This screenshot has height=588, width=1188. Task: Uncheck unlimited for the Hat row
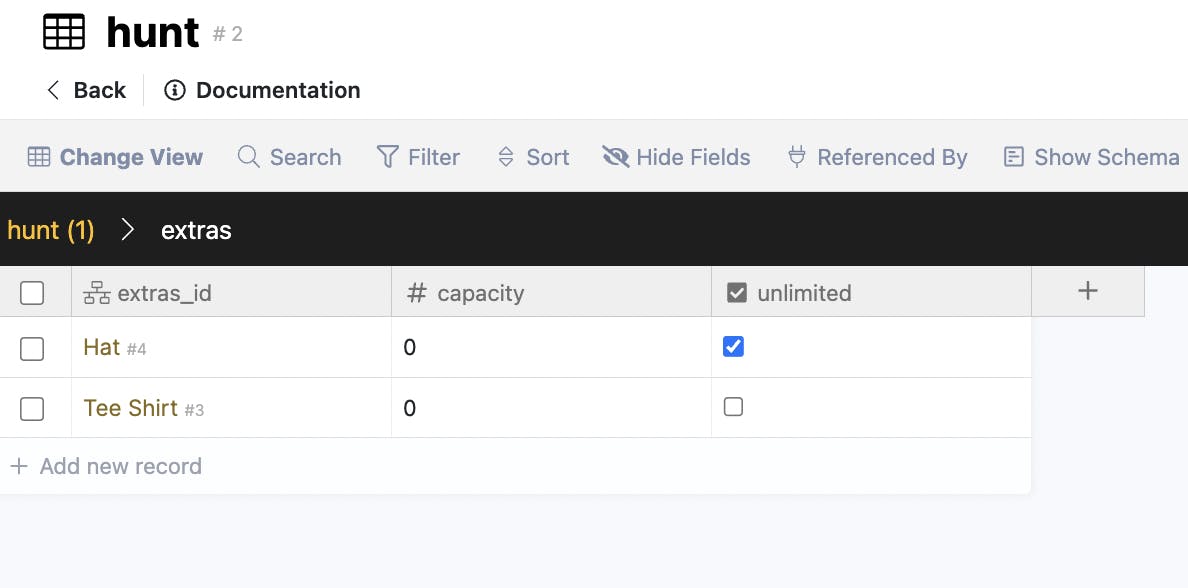[x=733, y=347]
